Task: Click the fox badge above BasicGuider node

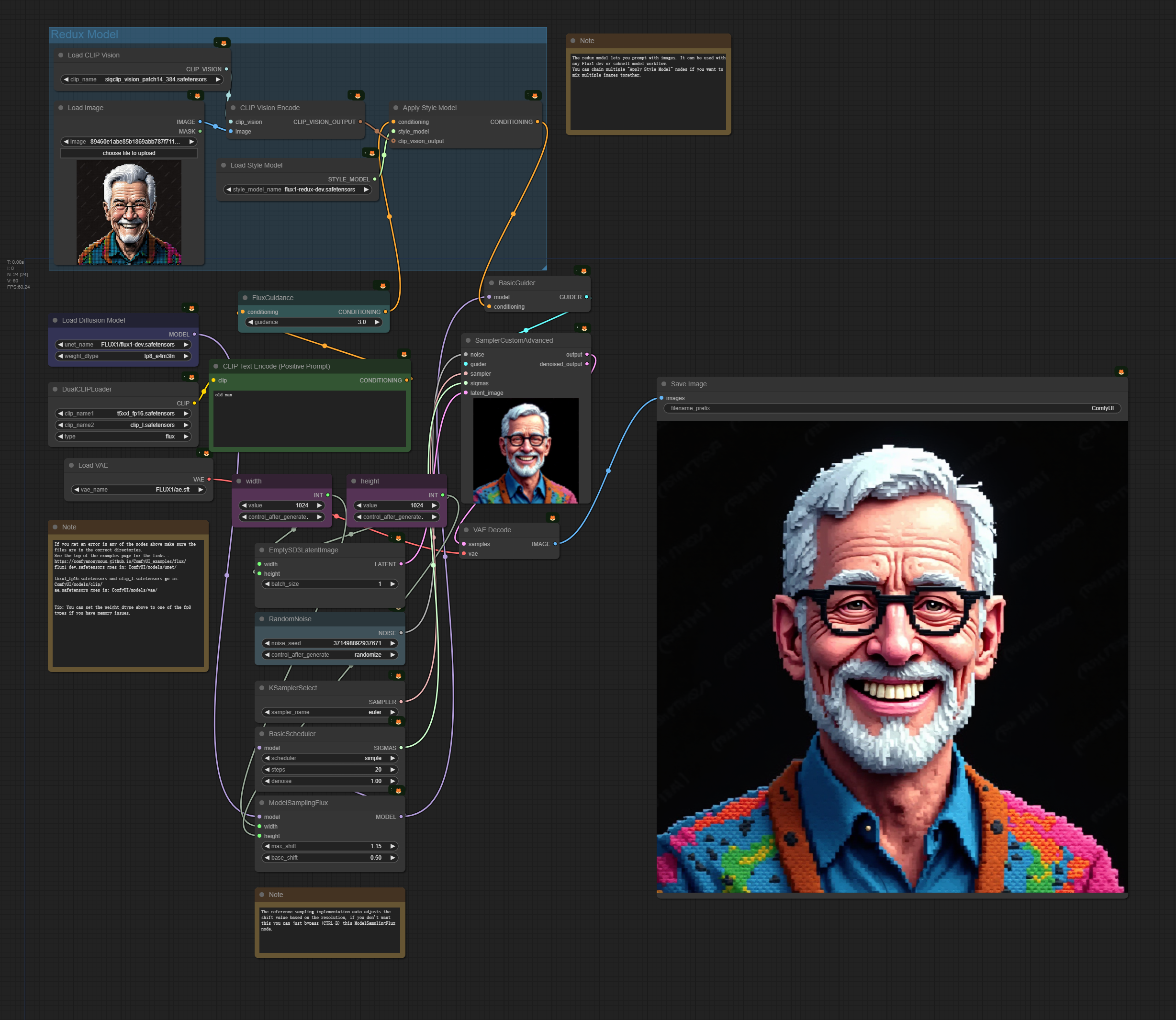Action: pos(583,271)
